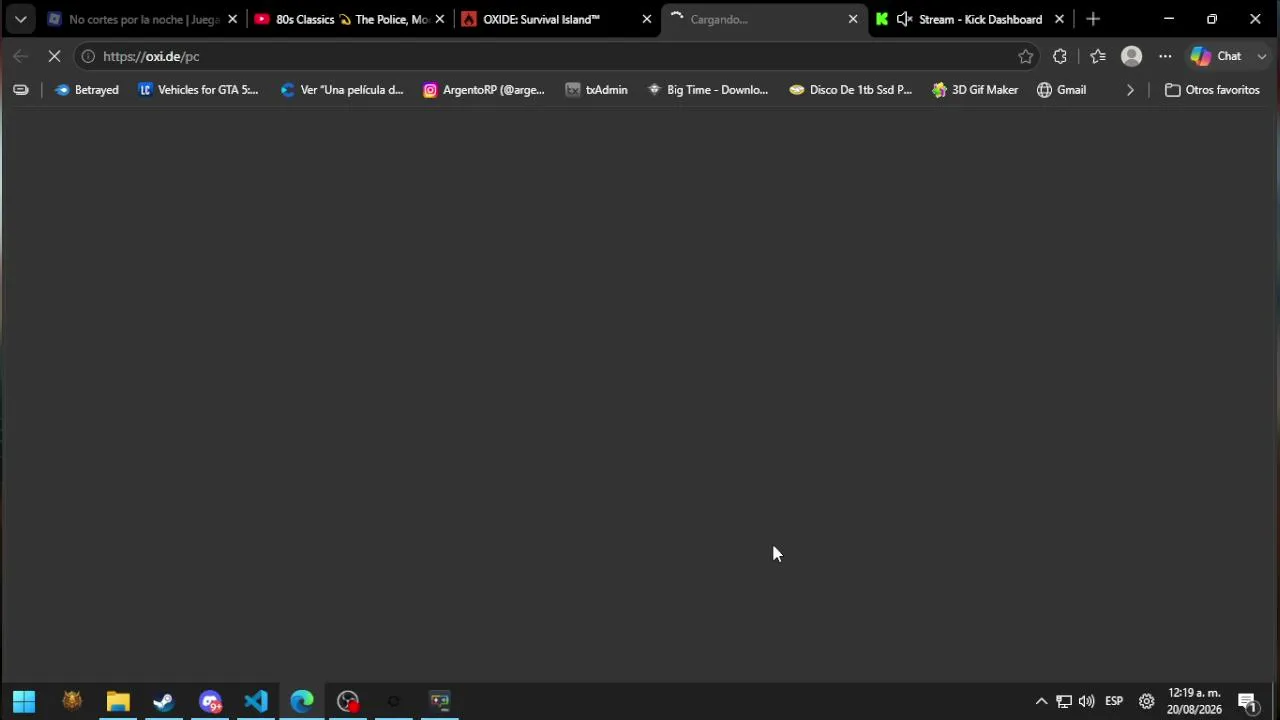The image size is (1280, 720).
Task: Open the Favorites hub icon
Action: (1097, 56)
